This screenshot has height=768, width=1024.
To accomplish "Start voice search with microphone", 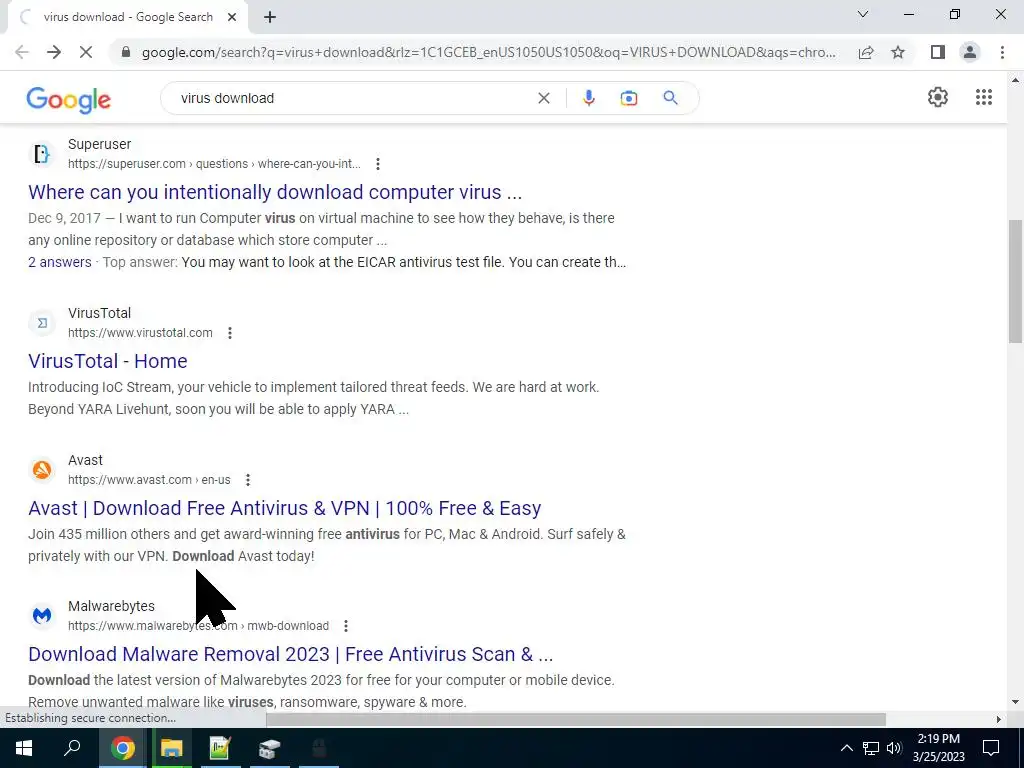I will [588, 98].
